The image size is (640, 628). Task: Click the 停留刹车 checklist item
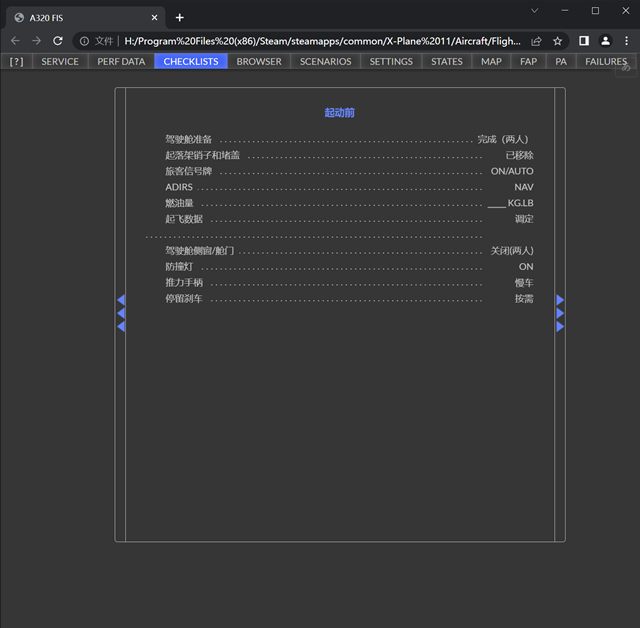(184, 298)
